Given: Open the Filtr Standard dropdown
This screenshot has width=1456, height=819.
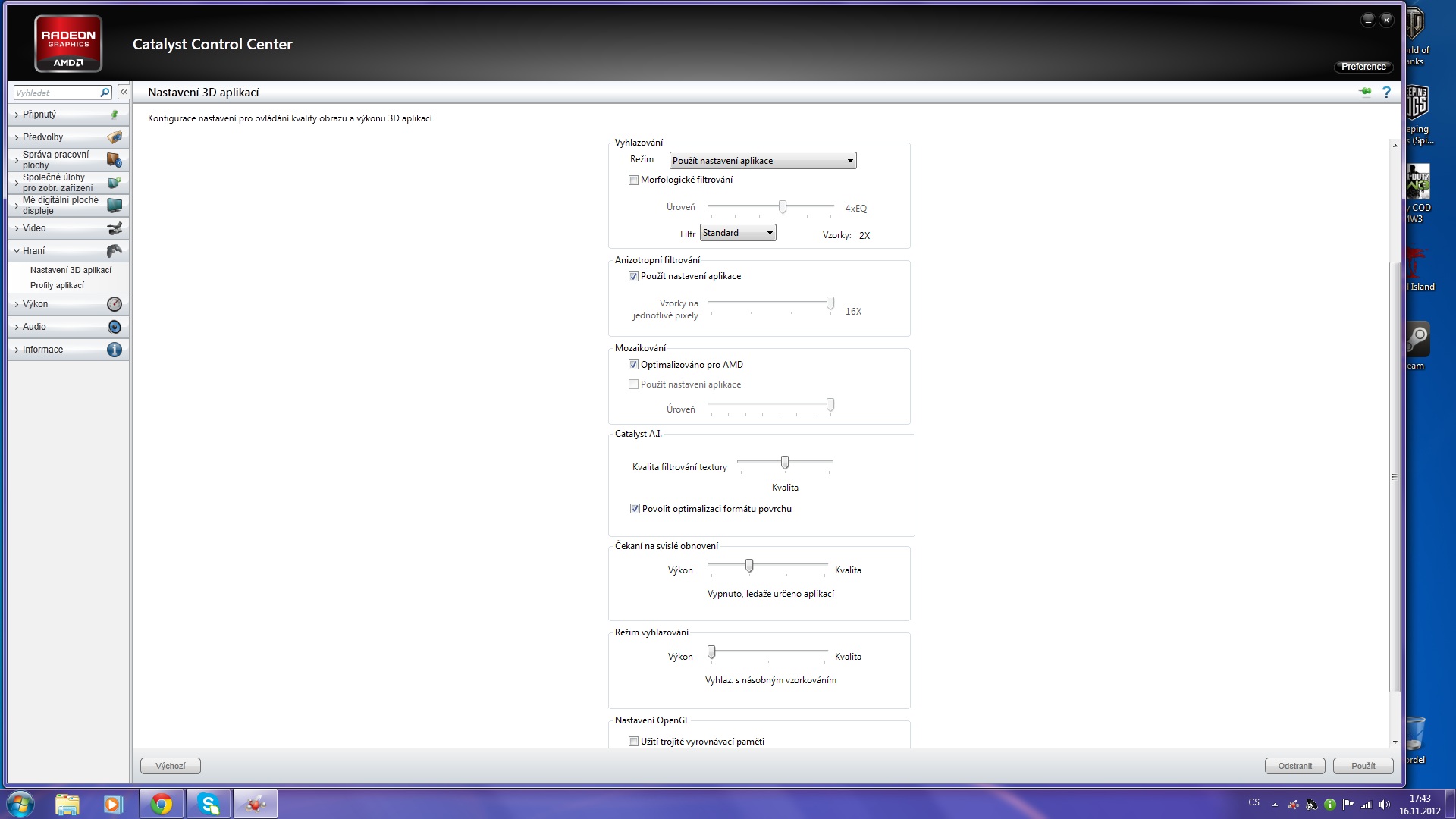Looking at the screenshot, I should point(738,233).
